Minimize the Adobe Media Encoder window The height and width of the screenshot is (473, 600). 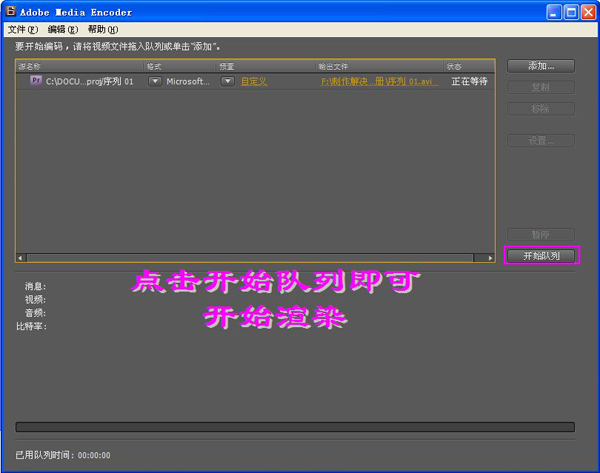click(x=554, y=12)
